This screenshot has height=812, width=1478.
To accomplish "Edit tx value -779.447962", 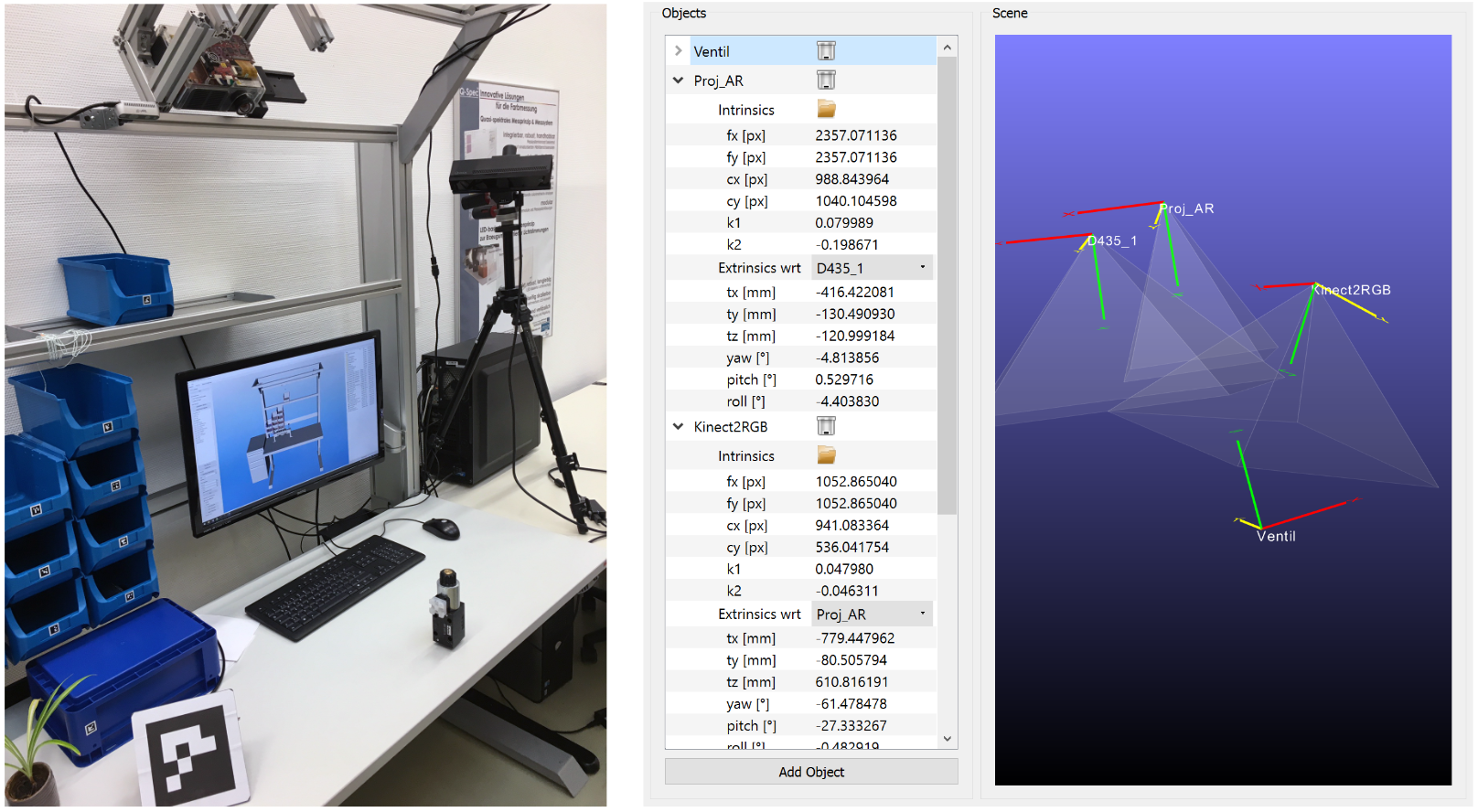I will (855, 638).
